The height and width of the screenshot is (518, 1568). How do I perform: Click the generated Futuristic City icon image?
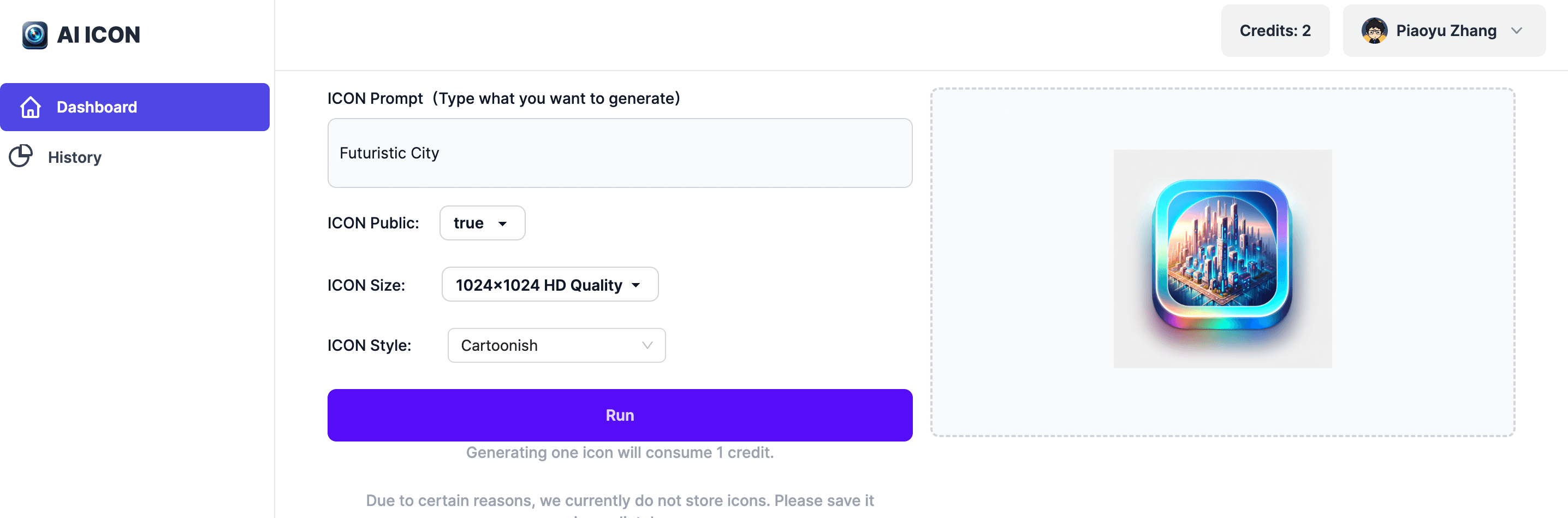point(1222,258)
